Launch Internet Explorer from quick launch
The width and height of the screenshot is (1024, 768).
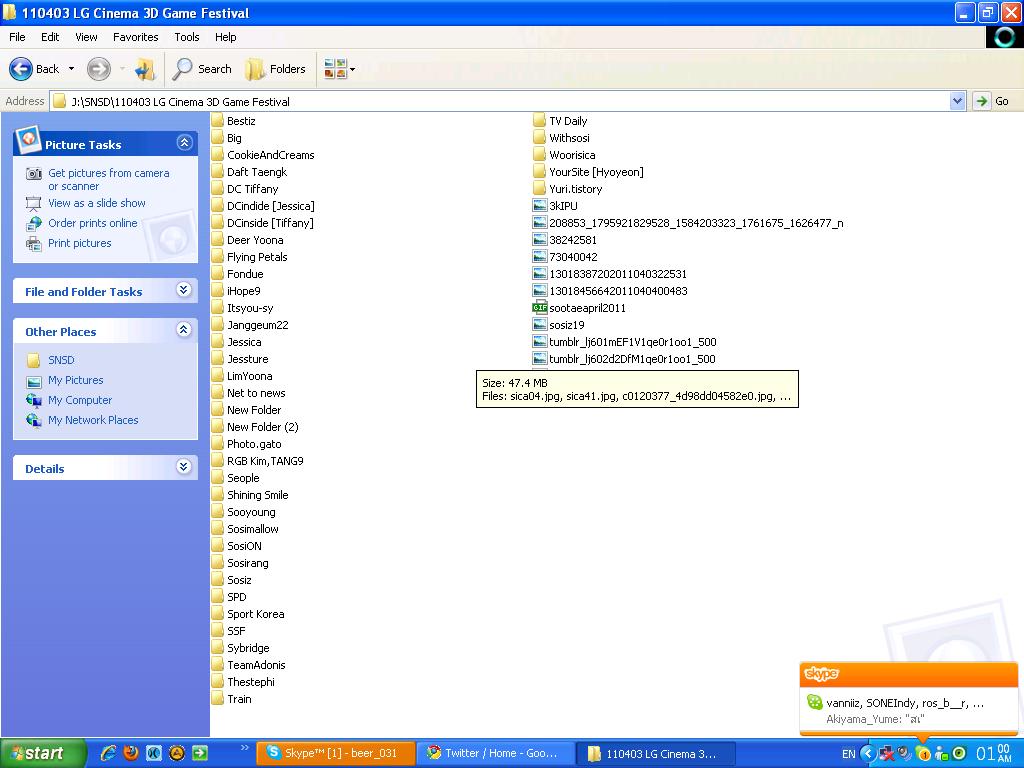click(108, 753)
